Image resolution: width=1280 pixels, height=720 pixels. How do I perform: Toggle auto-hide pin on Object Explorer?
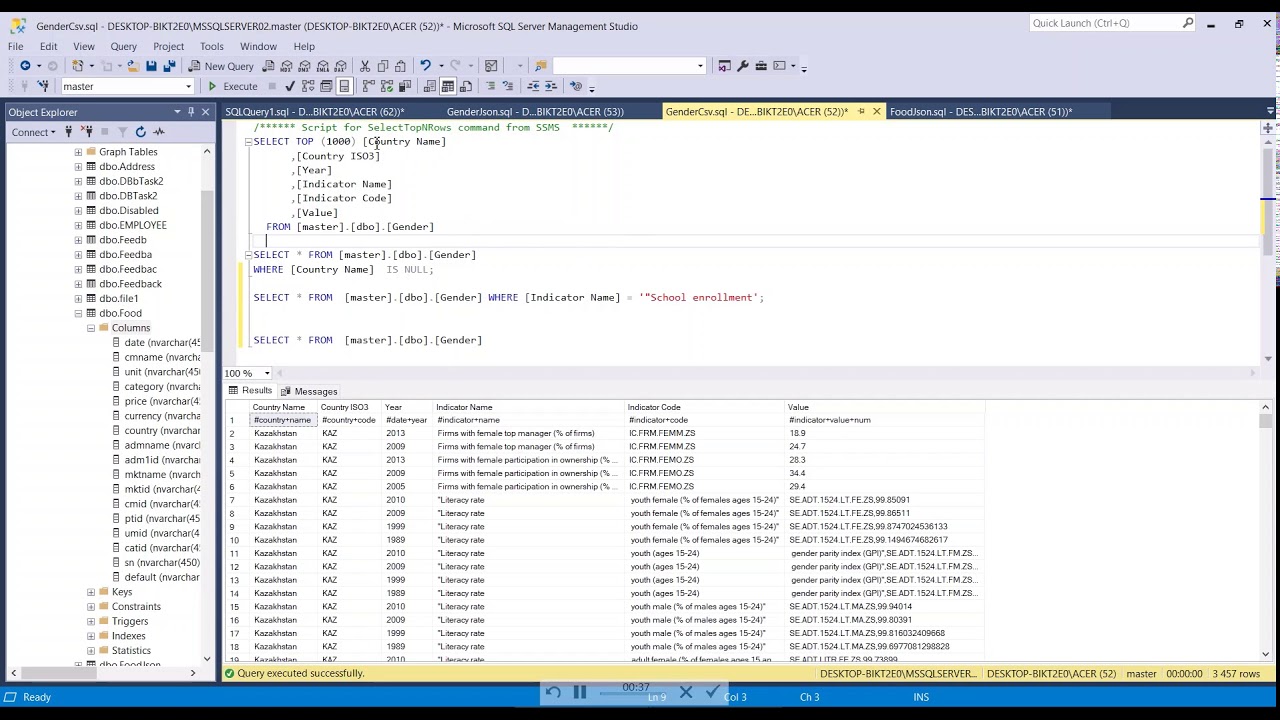point(191,112)
